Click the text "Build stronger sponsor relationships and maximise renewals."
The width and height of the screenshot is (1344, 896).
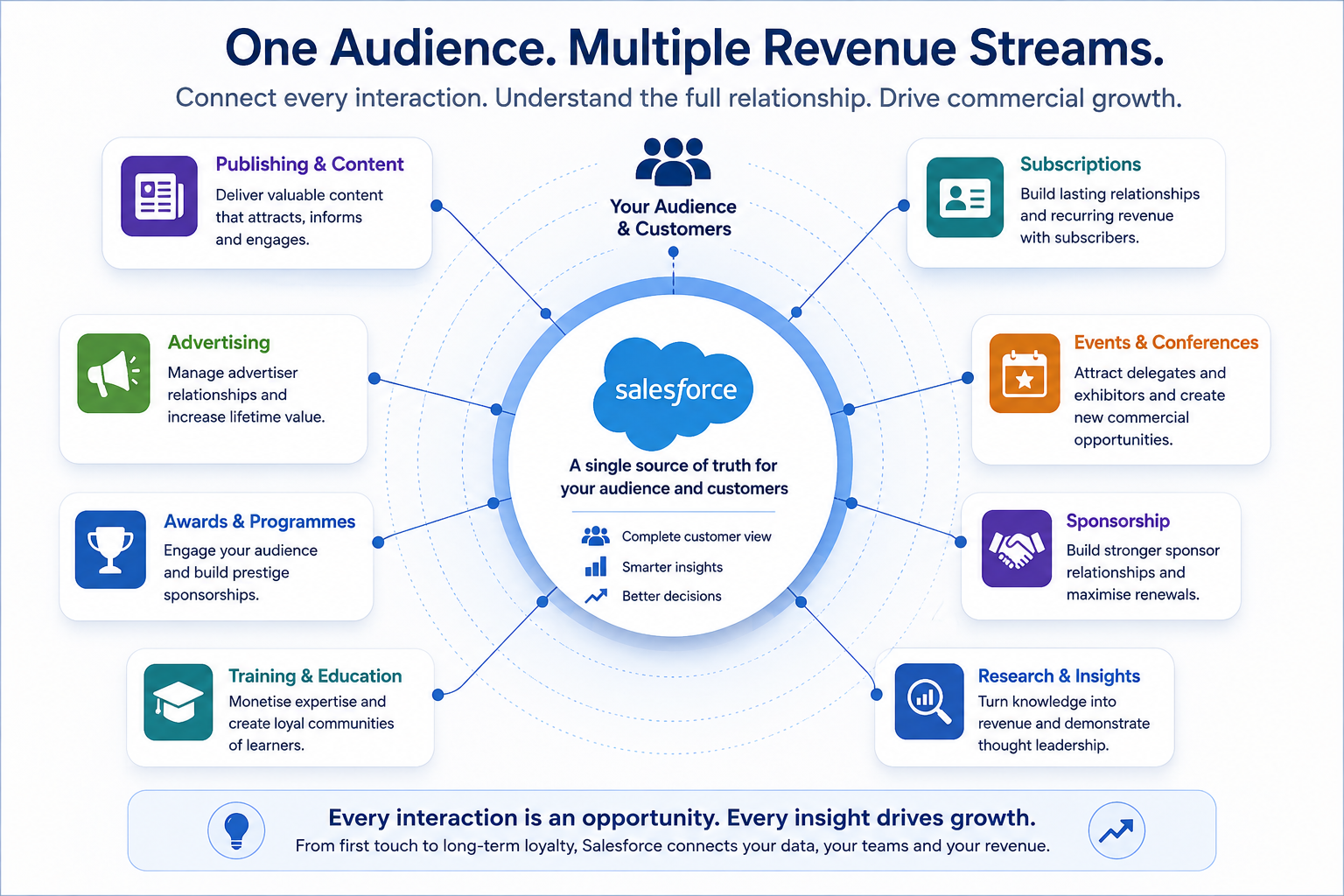1143,572
